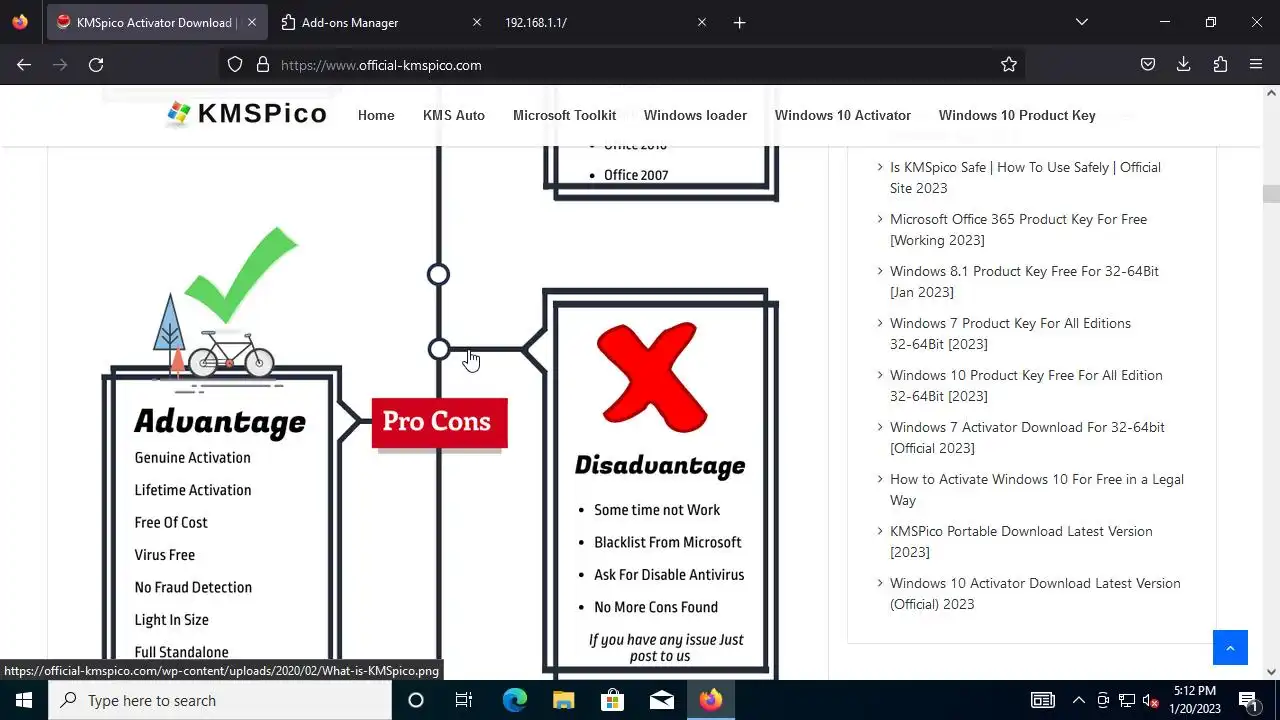Open File Explorer from taskbar

(x=563, y=700)
